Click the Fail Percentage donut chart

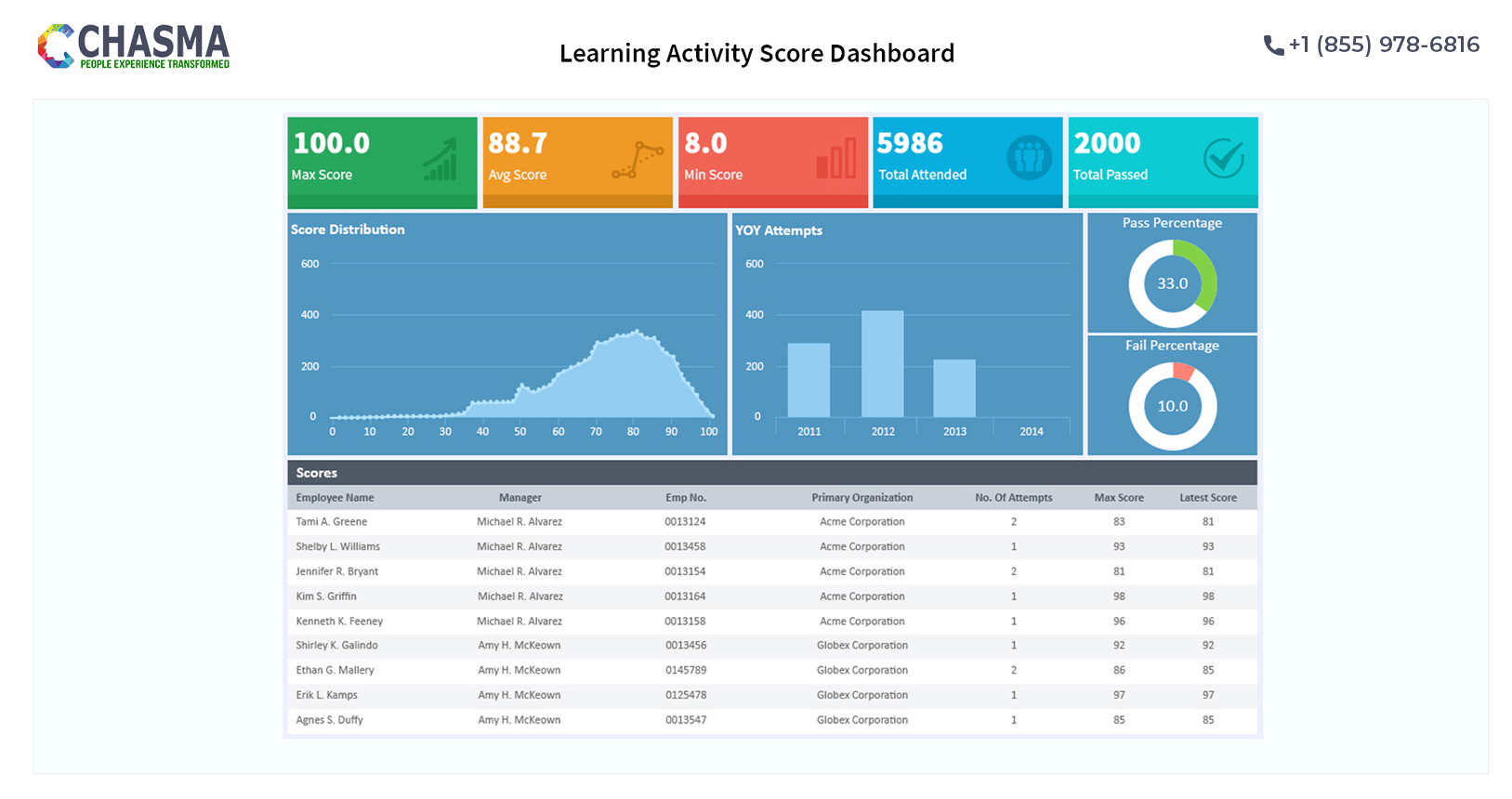click(x=1172, y=406)
